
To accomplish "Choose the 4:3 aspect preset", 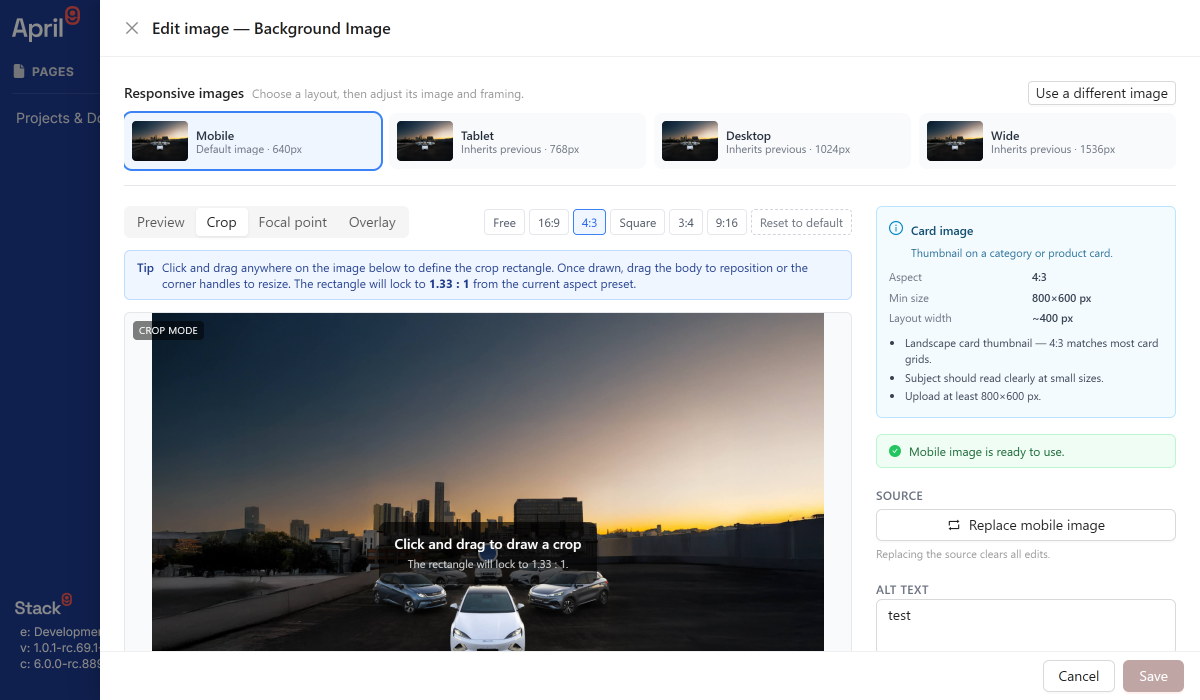I will (x=589, y=222).
